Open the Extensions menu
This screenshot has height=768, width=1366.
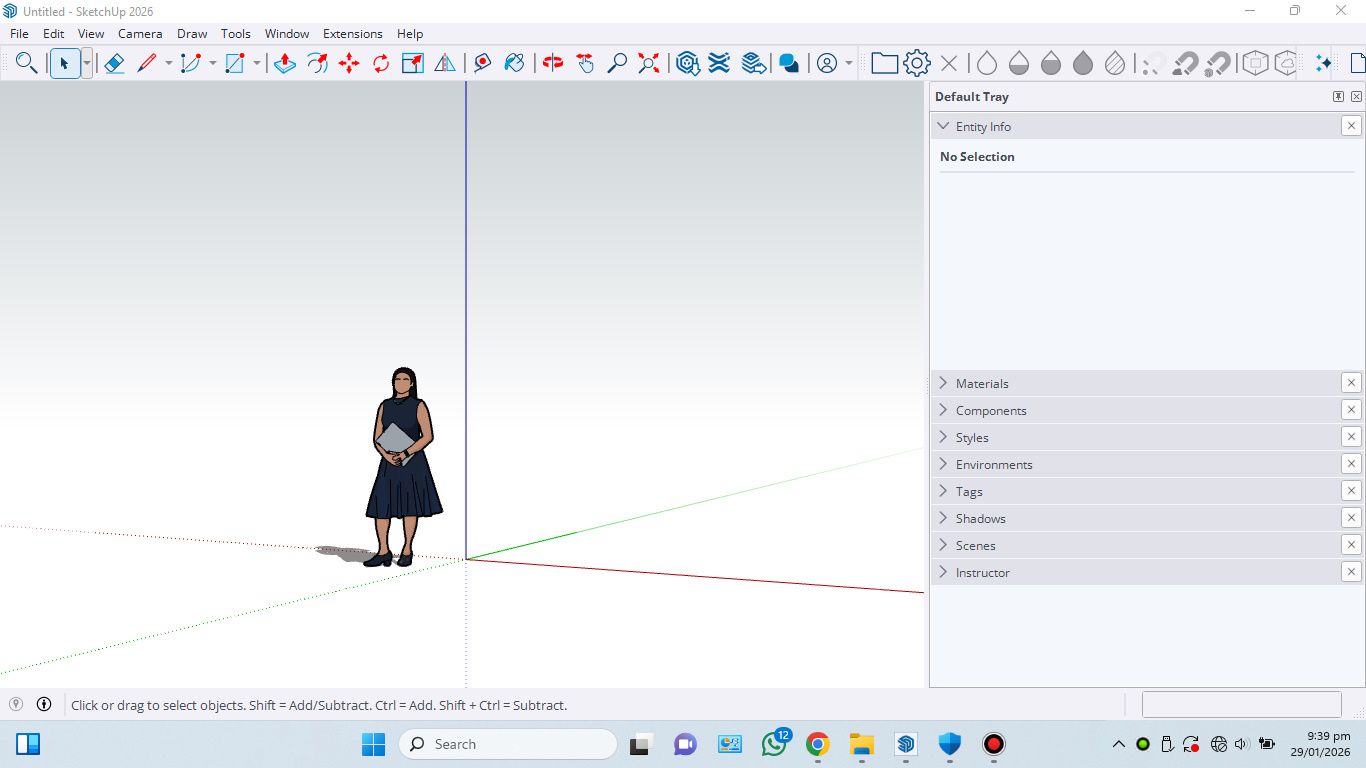click(353, 33)
